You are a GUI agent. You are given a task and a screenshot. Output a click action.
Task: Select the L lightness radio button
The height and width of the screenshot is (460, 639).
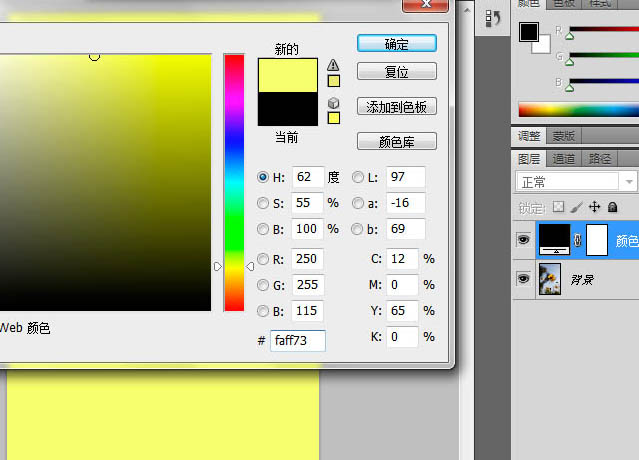[358, 177]
